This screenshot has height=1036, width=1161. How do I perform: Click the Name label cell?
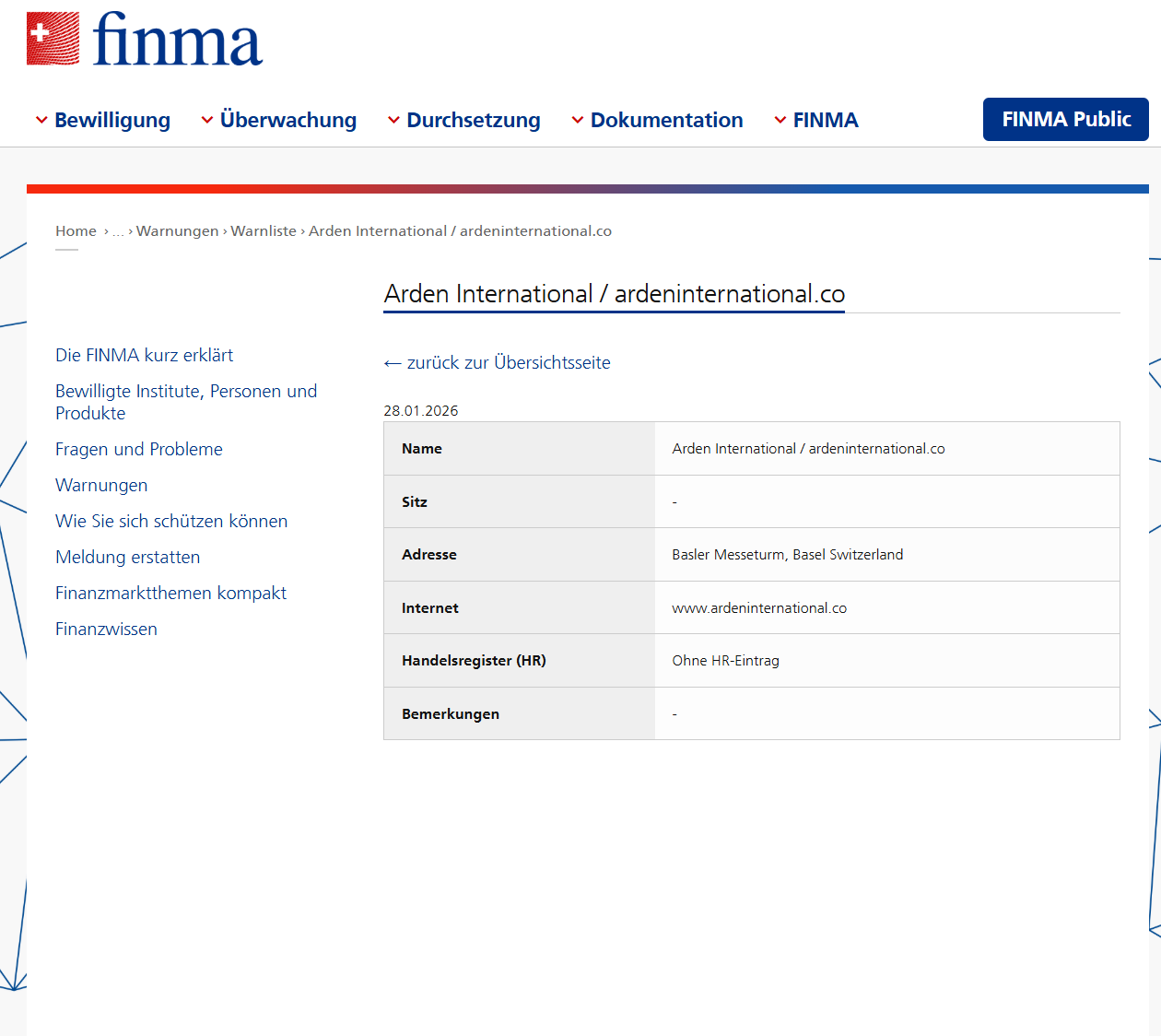(x=520, y=449)
